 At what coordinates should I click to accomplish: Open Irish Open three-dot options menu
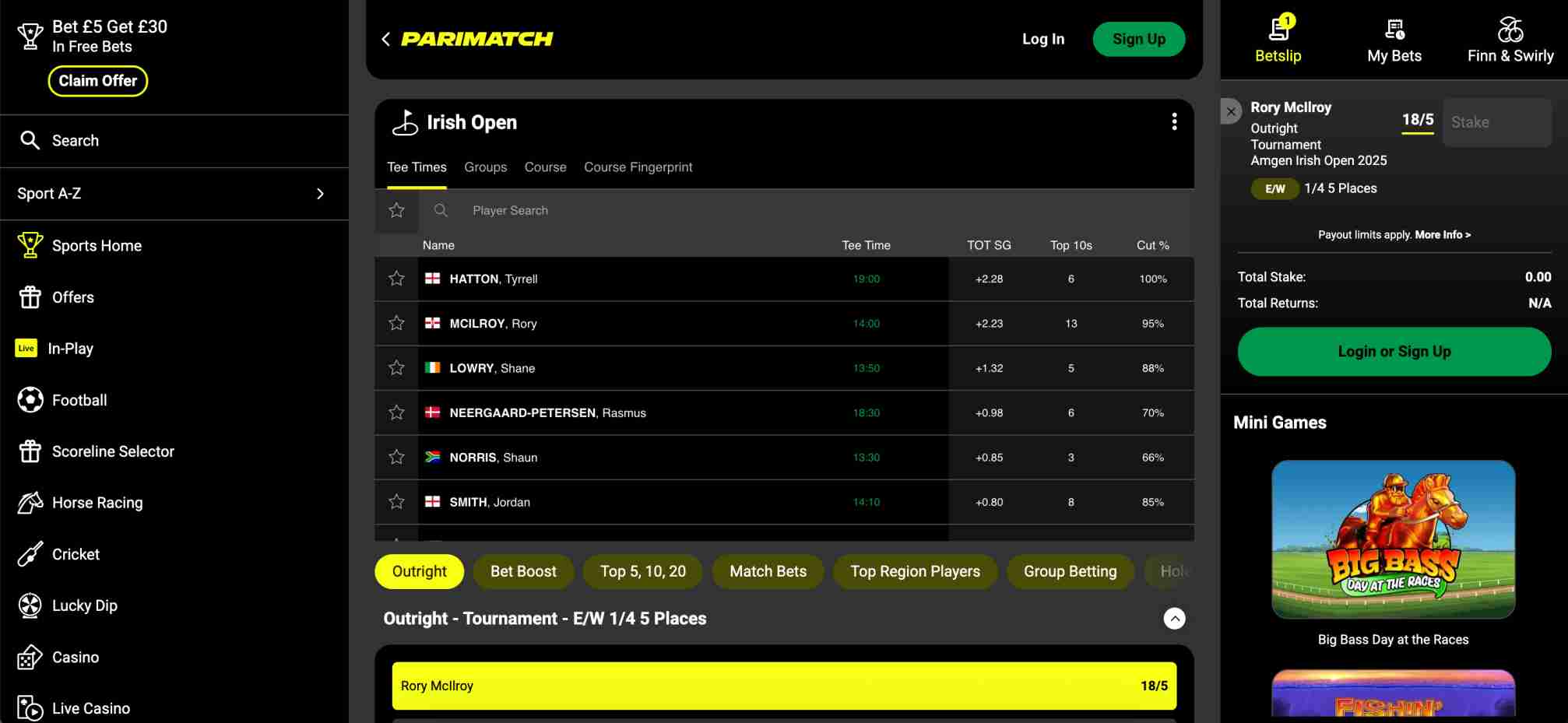point(1174,121)
